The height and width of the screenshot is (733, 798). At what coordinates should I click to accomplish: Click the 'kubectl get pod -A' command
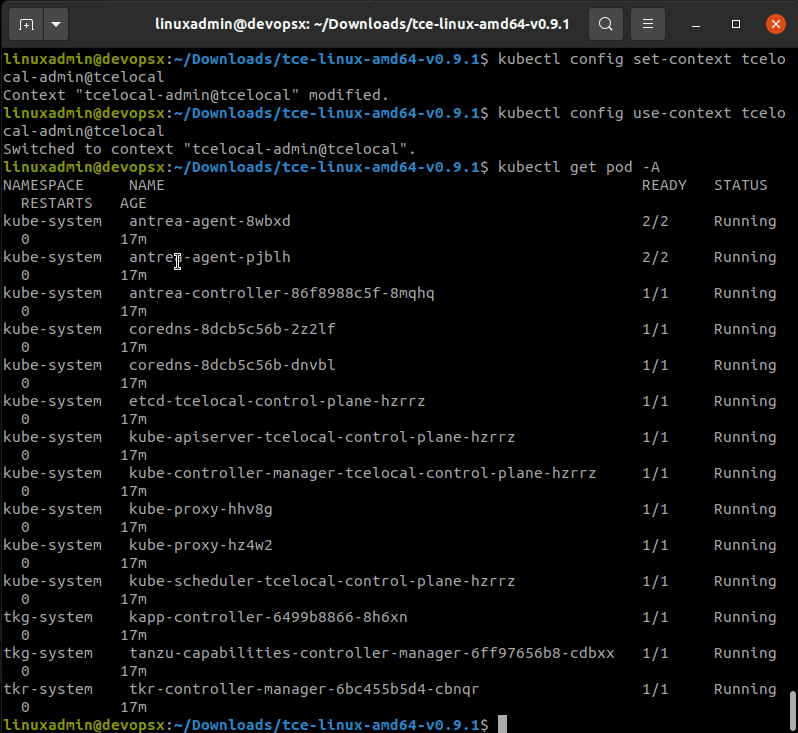[579, 167]
